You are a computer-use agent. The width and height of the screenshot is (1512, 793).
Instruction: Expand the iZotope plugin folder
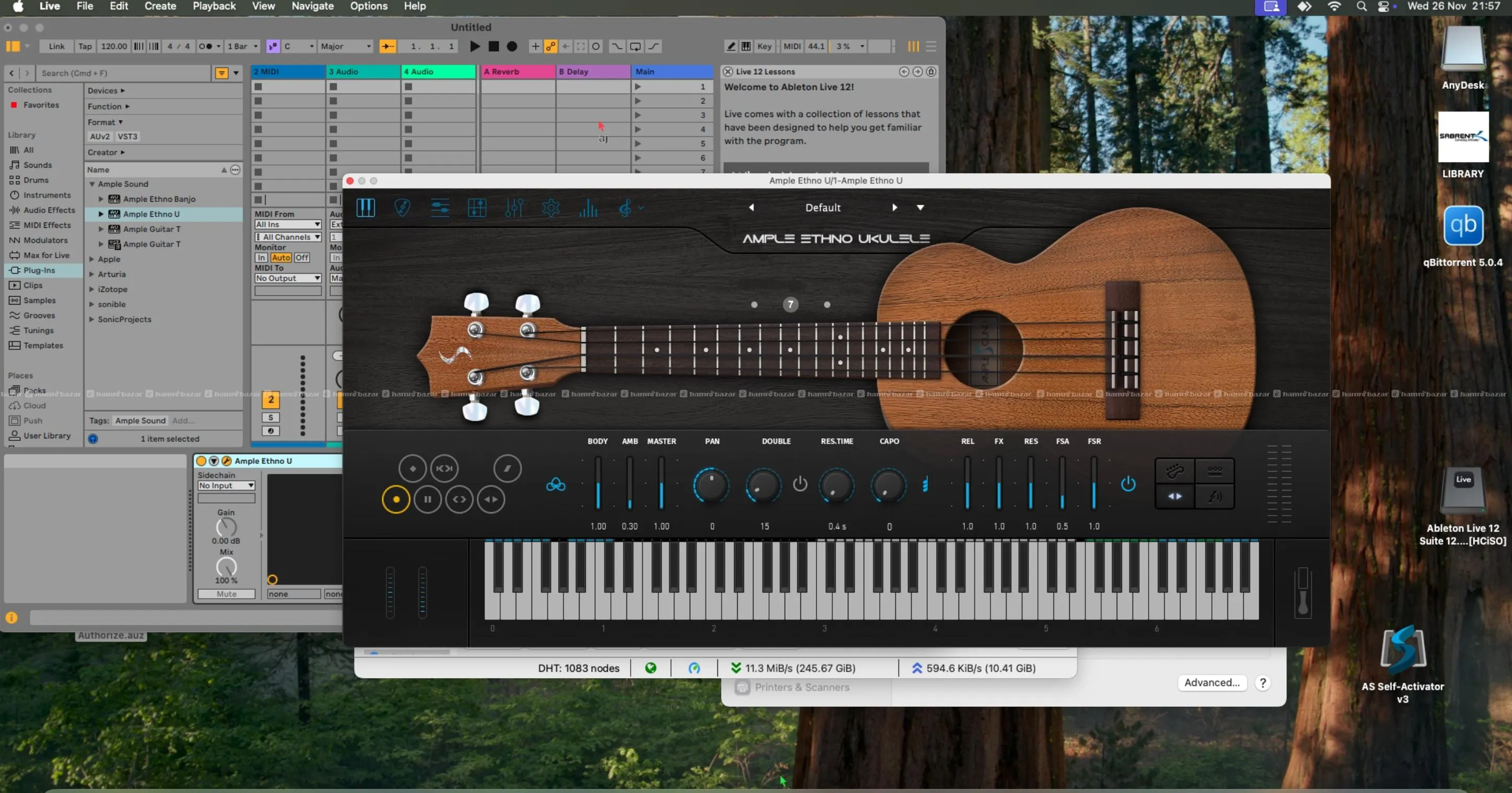coord(91,289)
